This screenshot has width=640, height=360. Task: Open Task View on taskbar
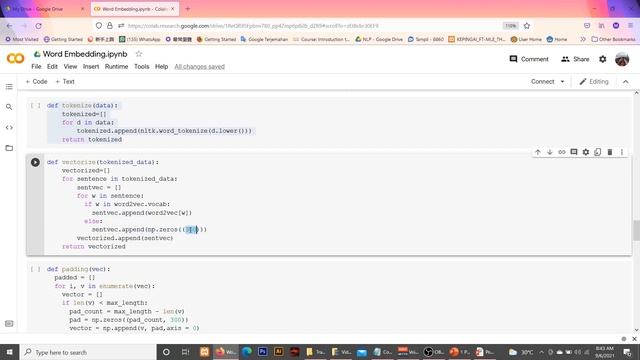coord(185,352)
